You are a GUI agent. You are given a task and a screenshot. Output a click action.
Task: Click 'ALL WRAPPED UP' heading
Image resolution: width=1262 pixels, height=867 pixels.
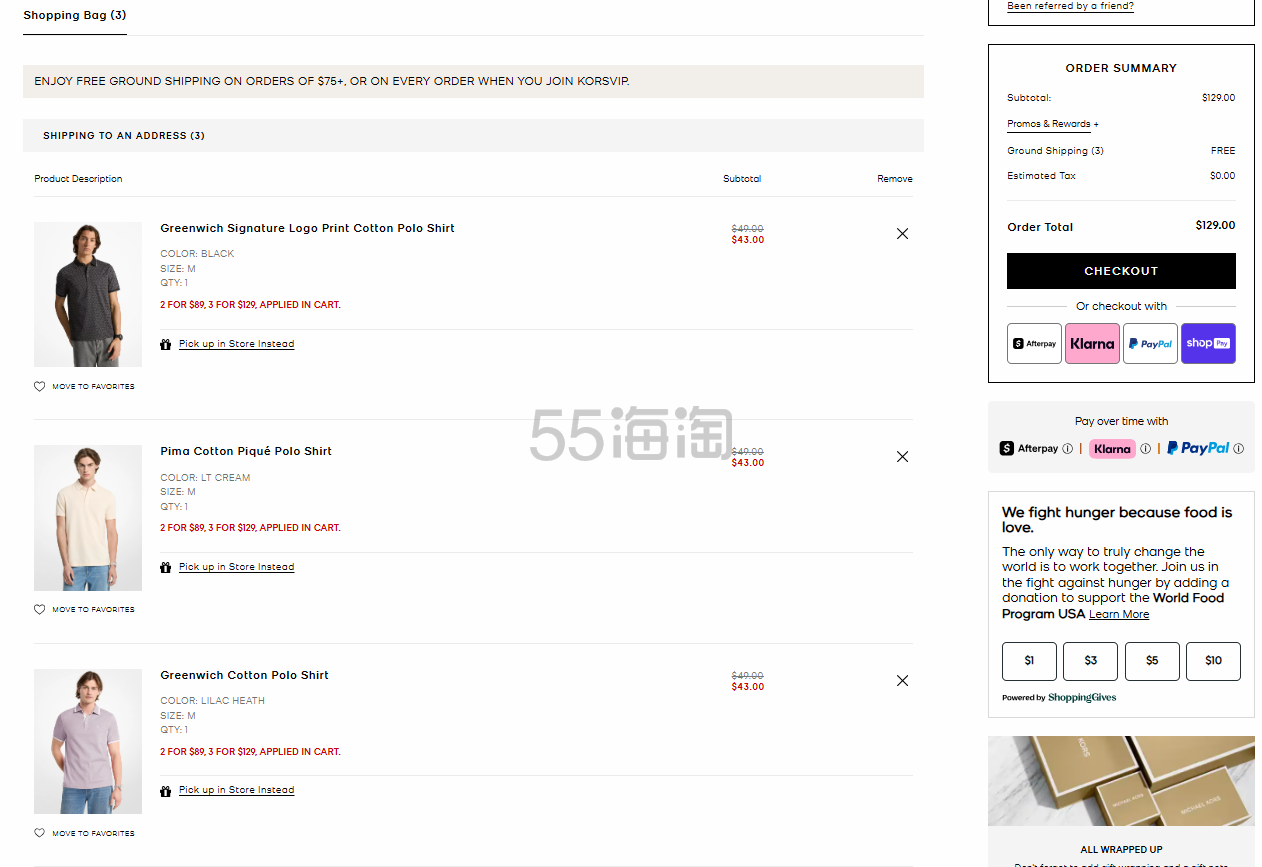click(x=1121, y=850)
